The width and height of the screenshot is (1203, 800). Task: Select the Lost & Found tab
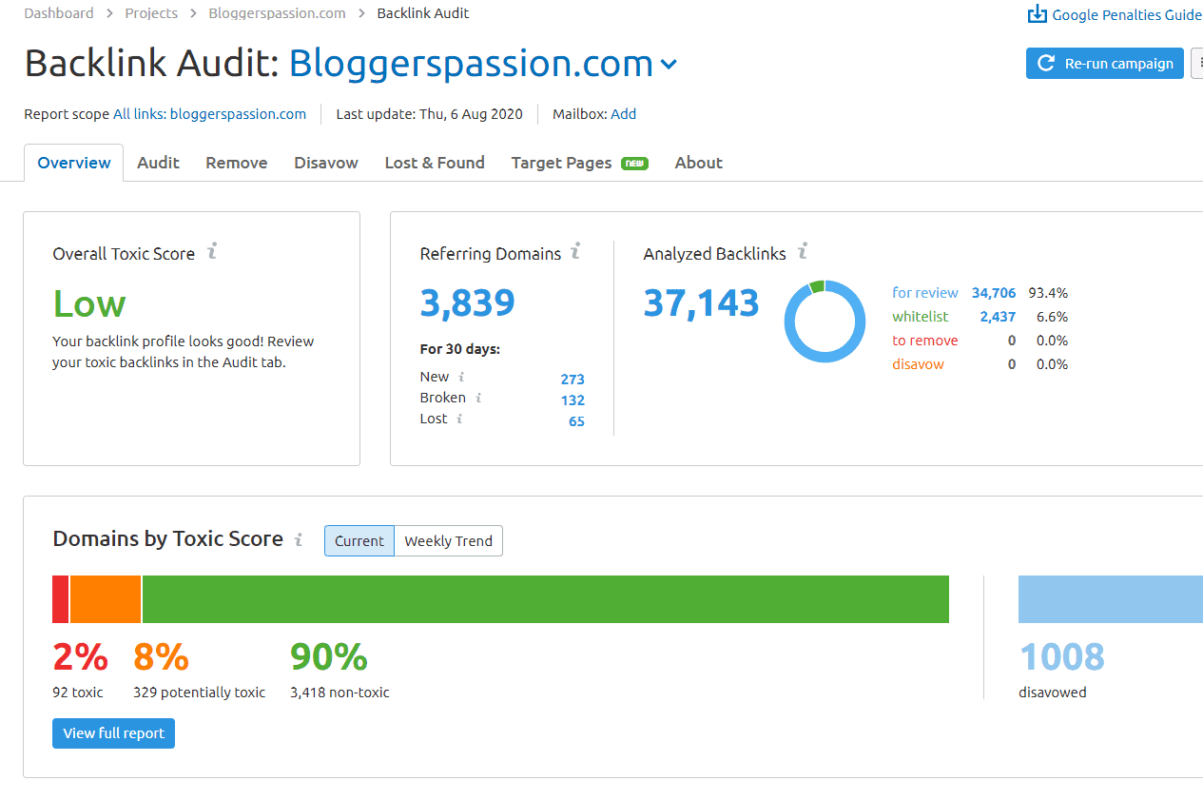[435, 163]
